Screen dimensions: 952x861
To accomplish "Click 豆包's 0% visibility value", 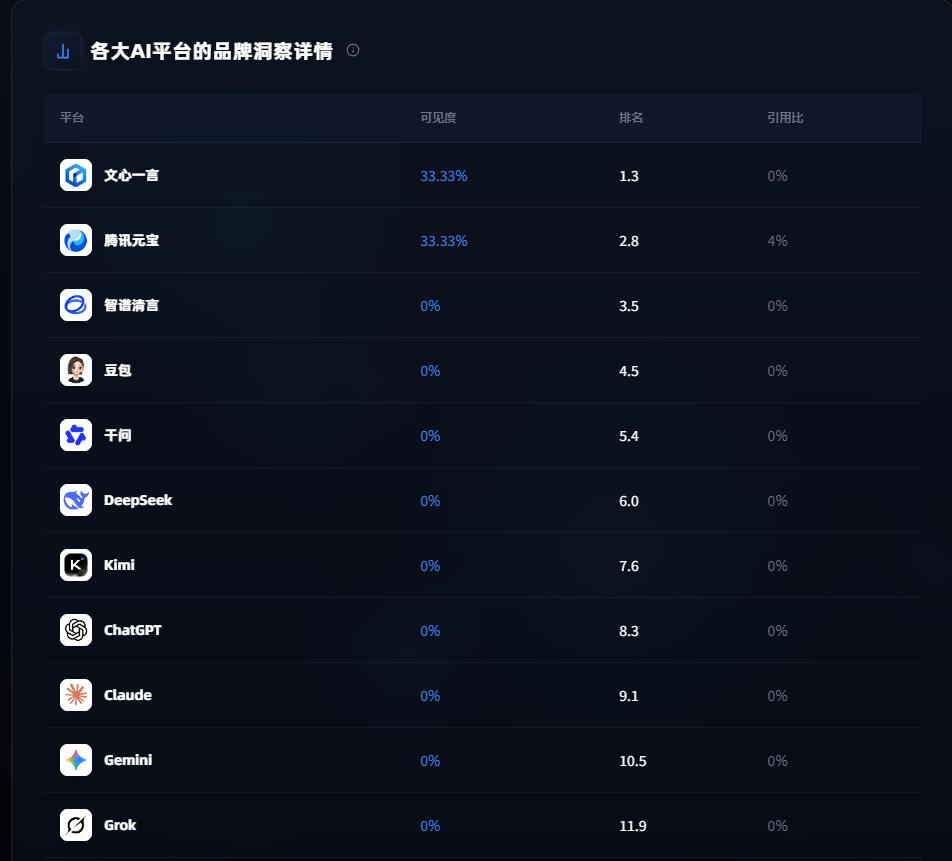I will point(430,371).
